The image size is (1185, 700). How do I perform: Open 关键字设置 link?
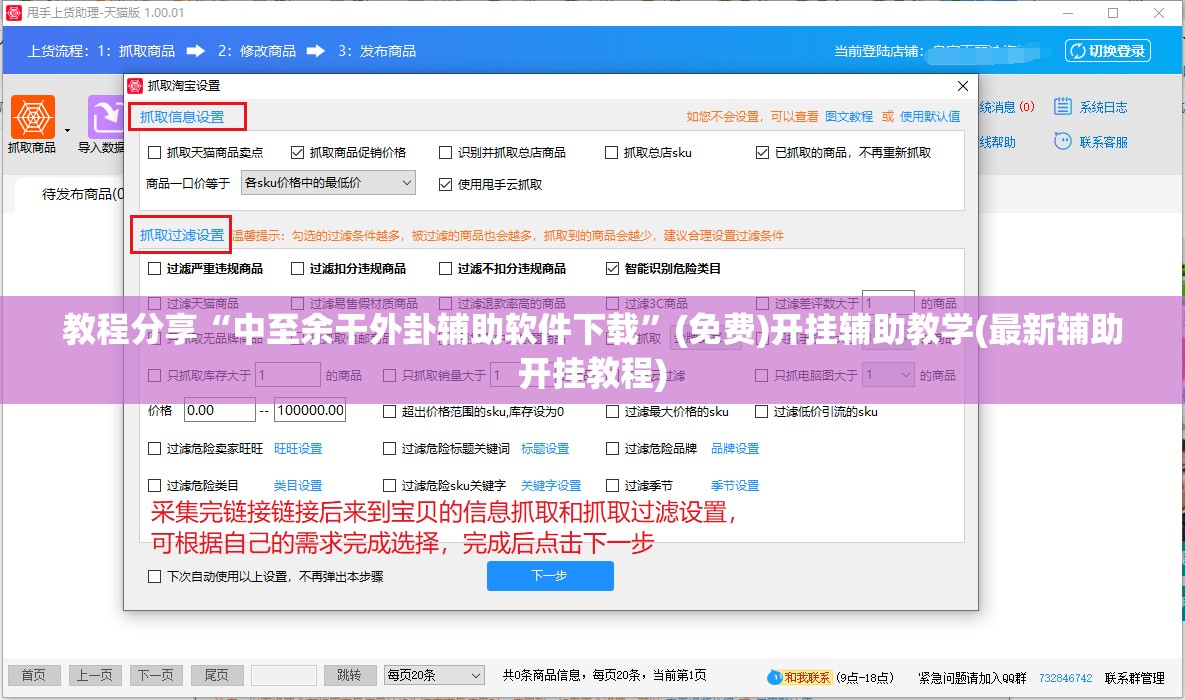551,485
